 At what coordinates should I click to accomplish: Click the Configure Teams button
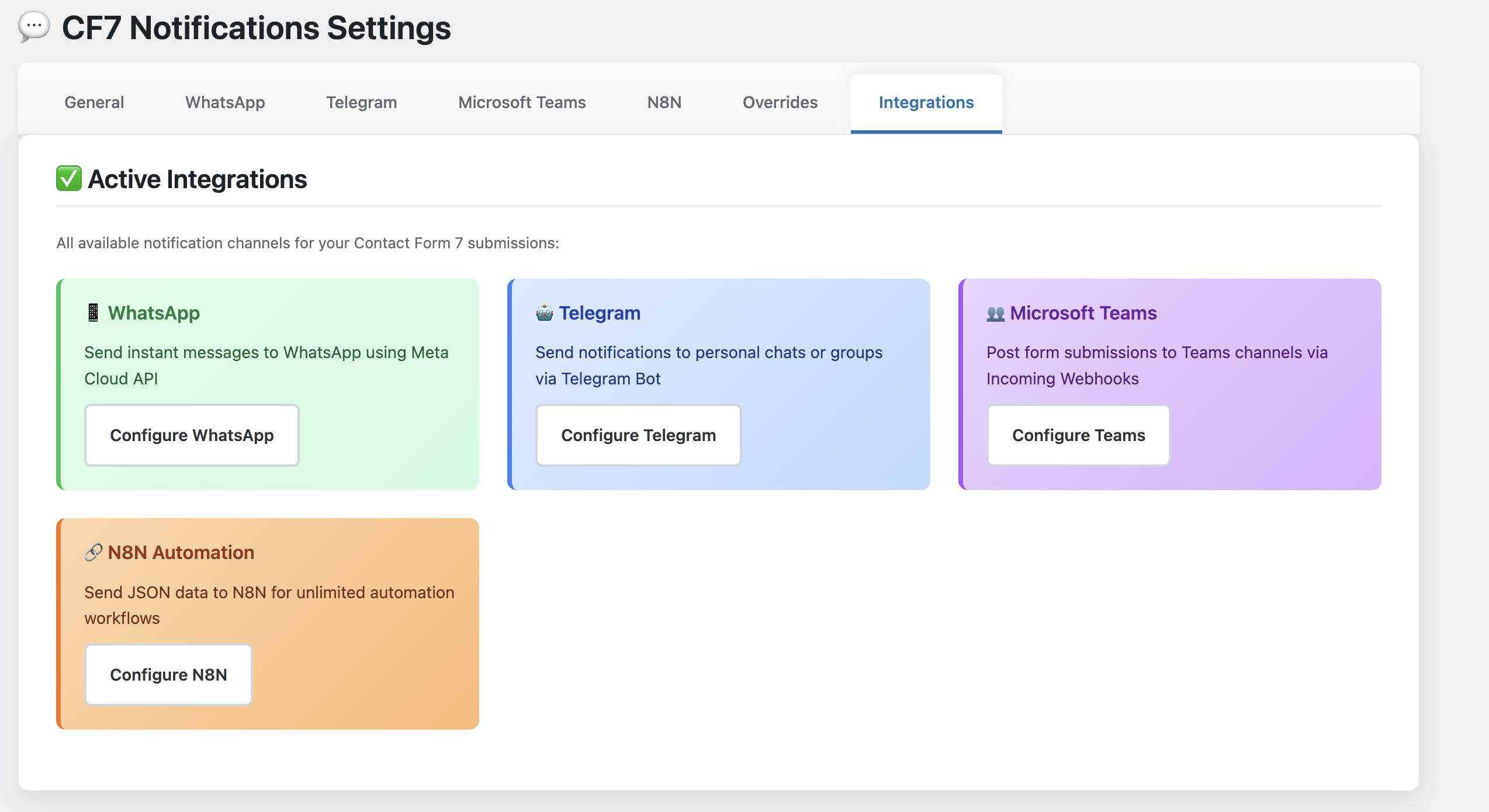(x=1078, y=435)
